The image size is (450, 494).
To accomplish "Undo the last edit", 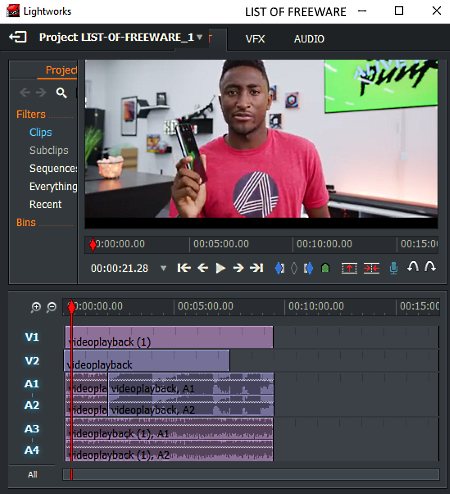I will click(413, 267).
